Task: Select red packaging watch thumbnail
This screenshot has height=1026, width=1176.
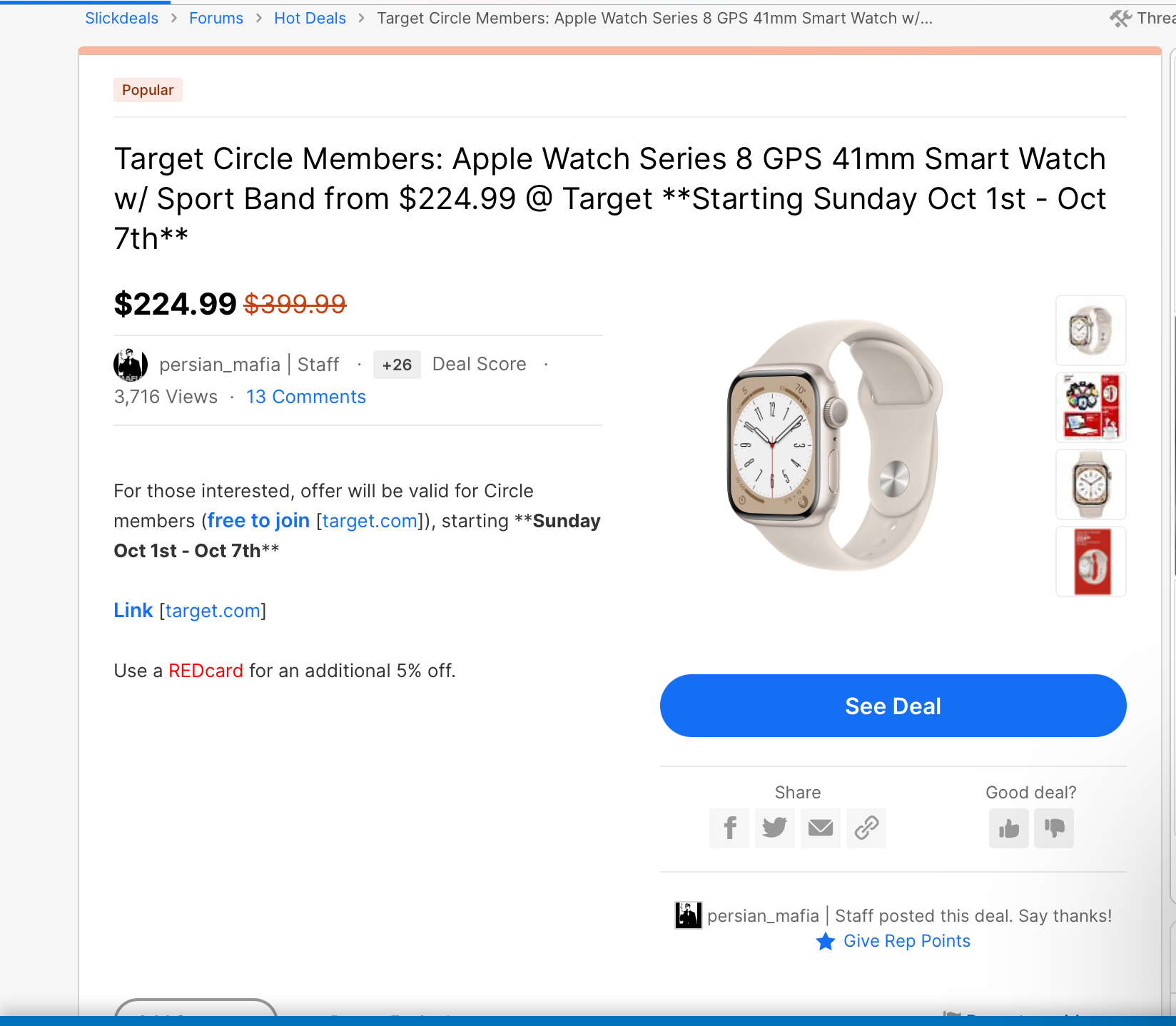Action: (1090, 562)
